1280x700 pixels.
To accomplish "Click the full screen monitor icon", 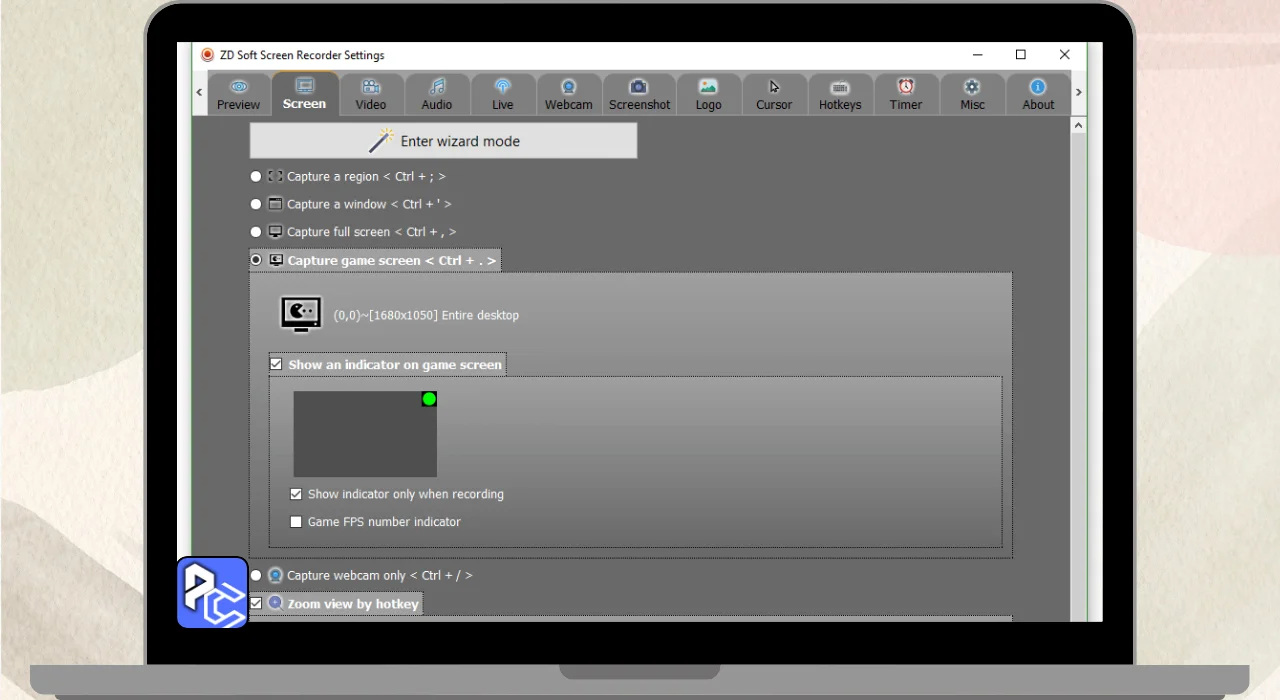I will pyautogui.click(x=275, y=232).
